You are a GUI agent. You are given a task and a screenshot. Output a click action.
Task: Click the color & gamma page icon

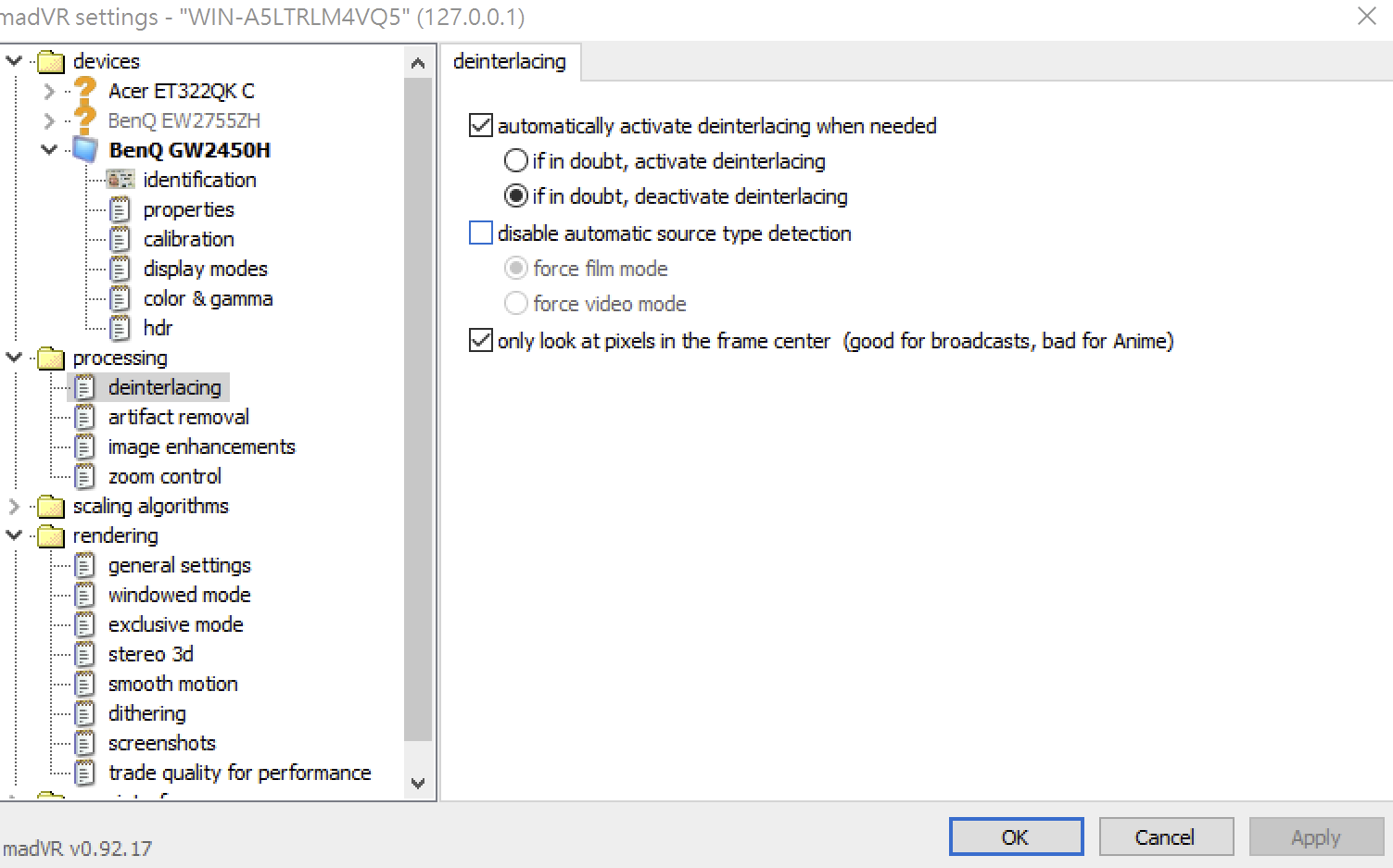120,298
